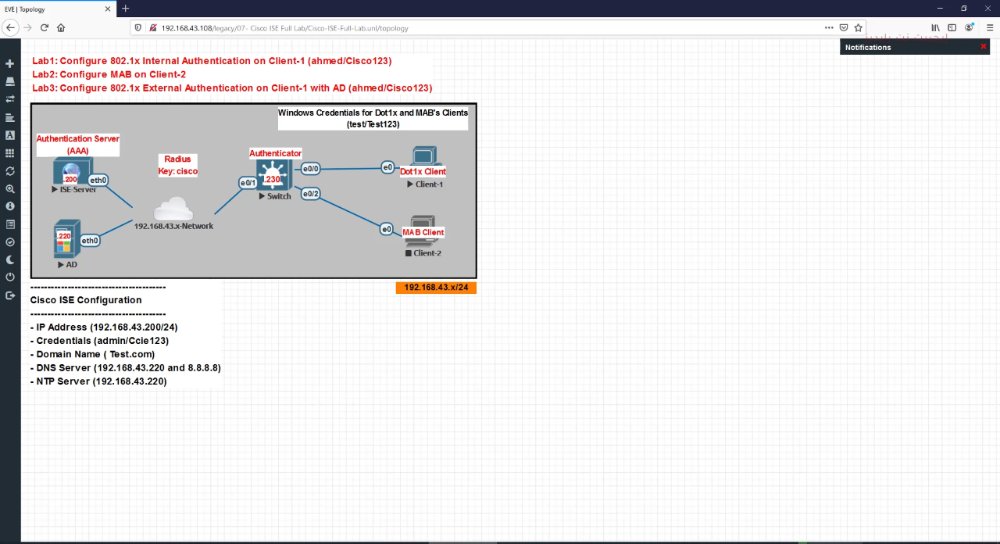1000x544 pixels.
Task: Refresh topology using sidebar refresh icon
Action: 10,171
